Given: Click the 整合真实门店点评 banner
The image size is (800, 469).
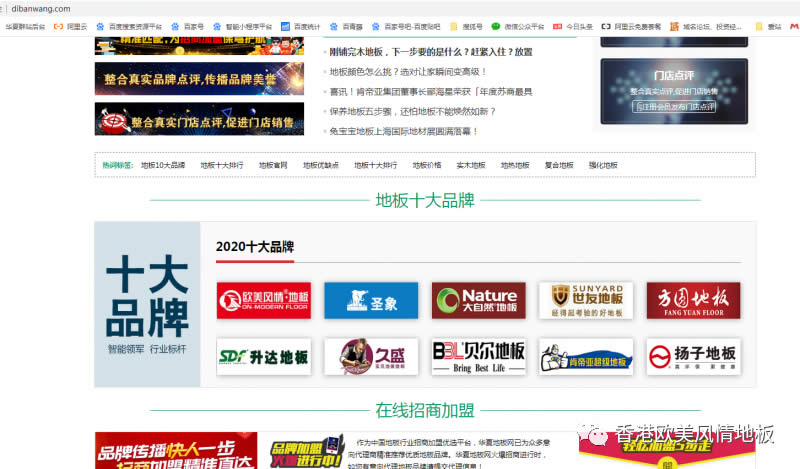Looking at the screenshot, I should point(199,119).
